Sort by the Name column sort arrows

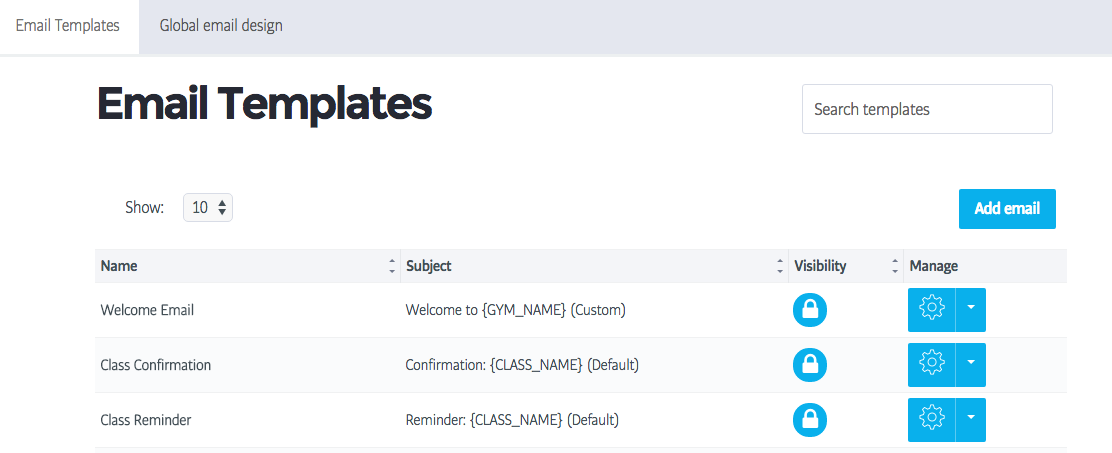pyautogui.click(x=391, y=266)
